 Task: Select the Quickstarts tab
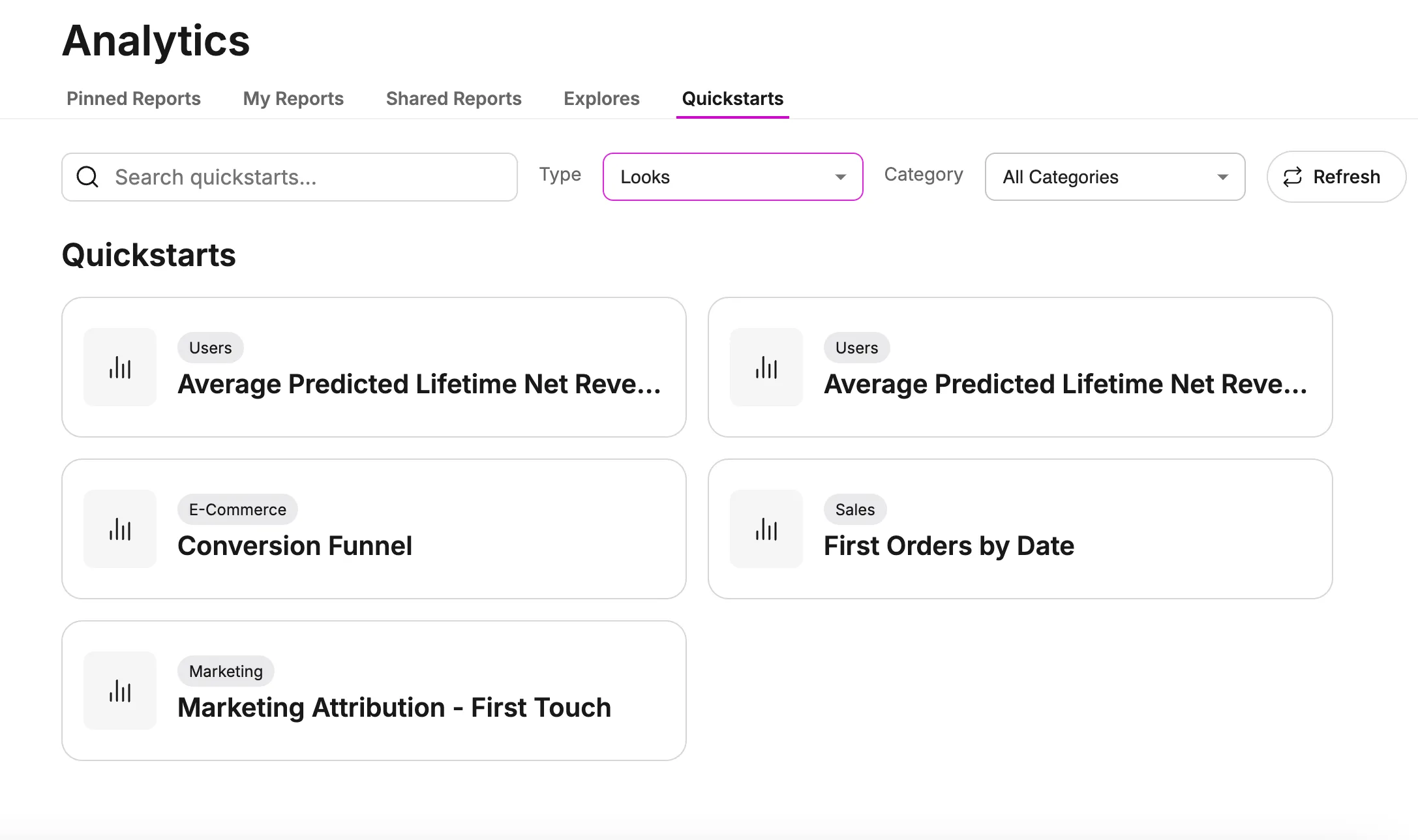pos(732,98)
